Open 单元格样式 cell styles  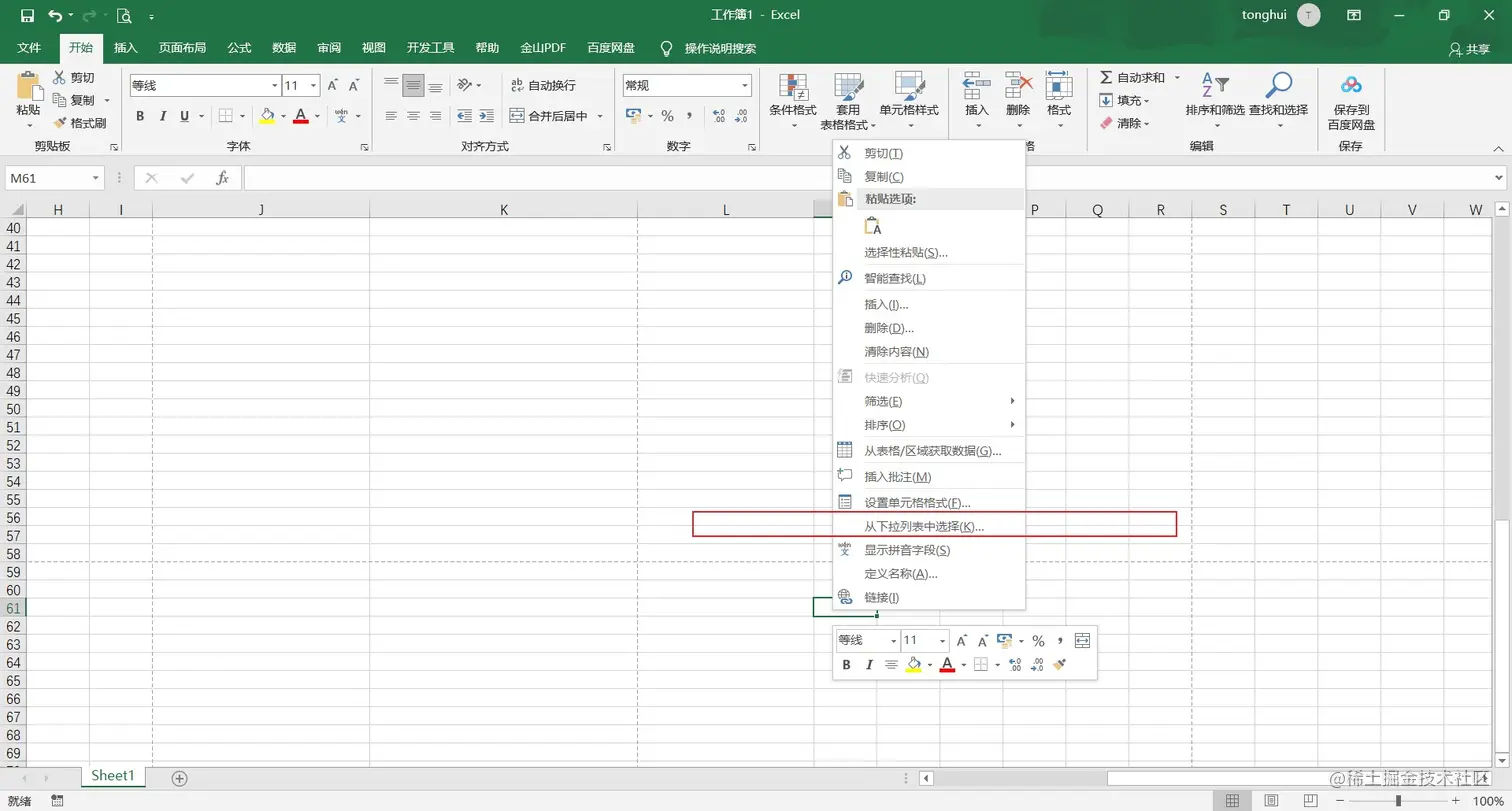(909, 102)
